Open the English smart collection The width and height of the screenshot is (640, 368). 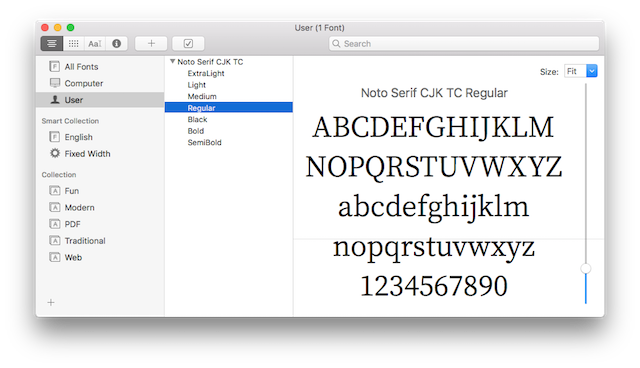[71, 137]
